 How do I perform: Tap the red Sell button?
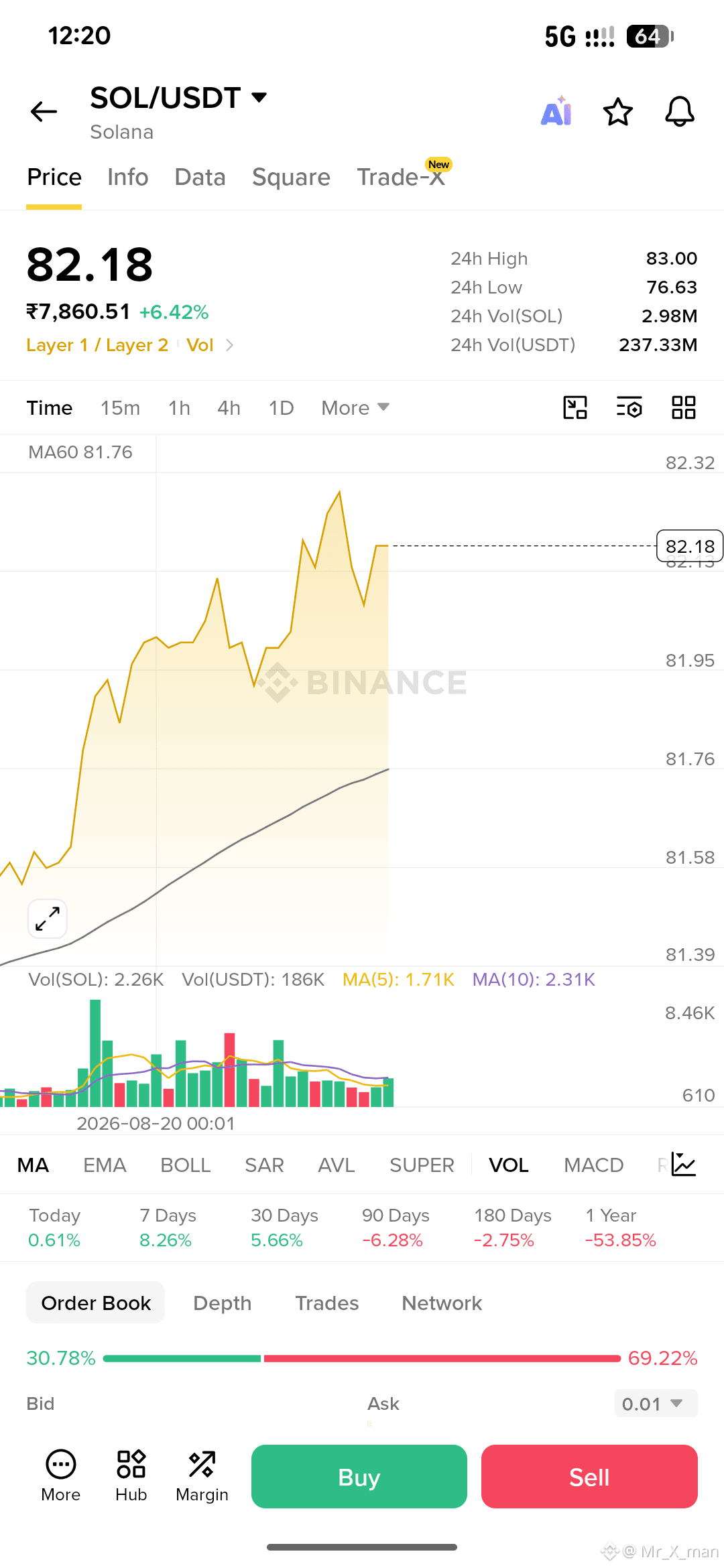pyautogui.click(x=589, y=1477)
